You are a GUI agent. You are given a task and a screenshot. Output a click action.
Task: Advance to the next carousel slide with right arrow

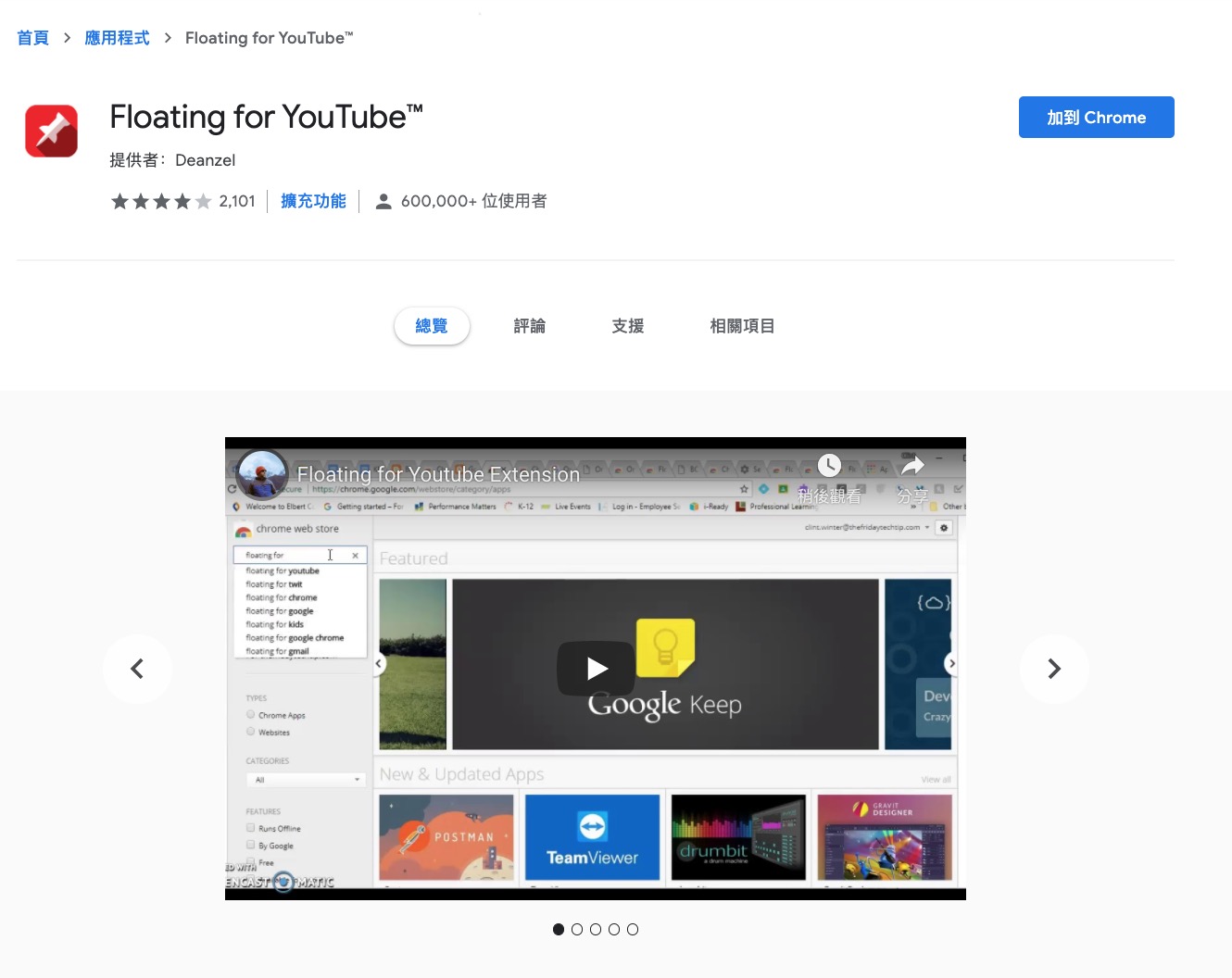[1054, 669]
